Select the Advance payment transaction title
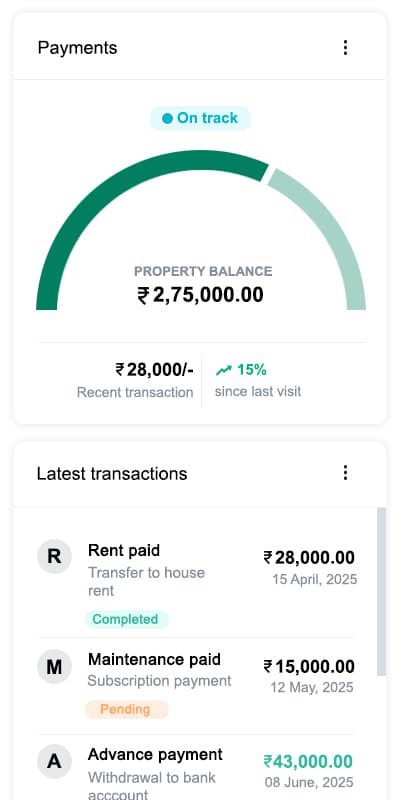Image resolution: width=400 pixels, height=800 pixels. click(x=156, y=755)
